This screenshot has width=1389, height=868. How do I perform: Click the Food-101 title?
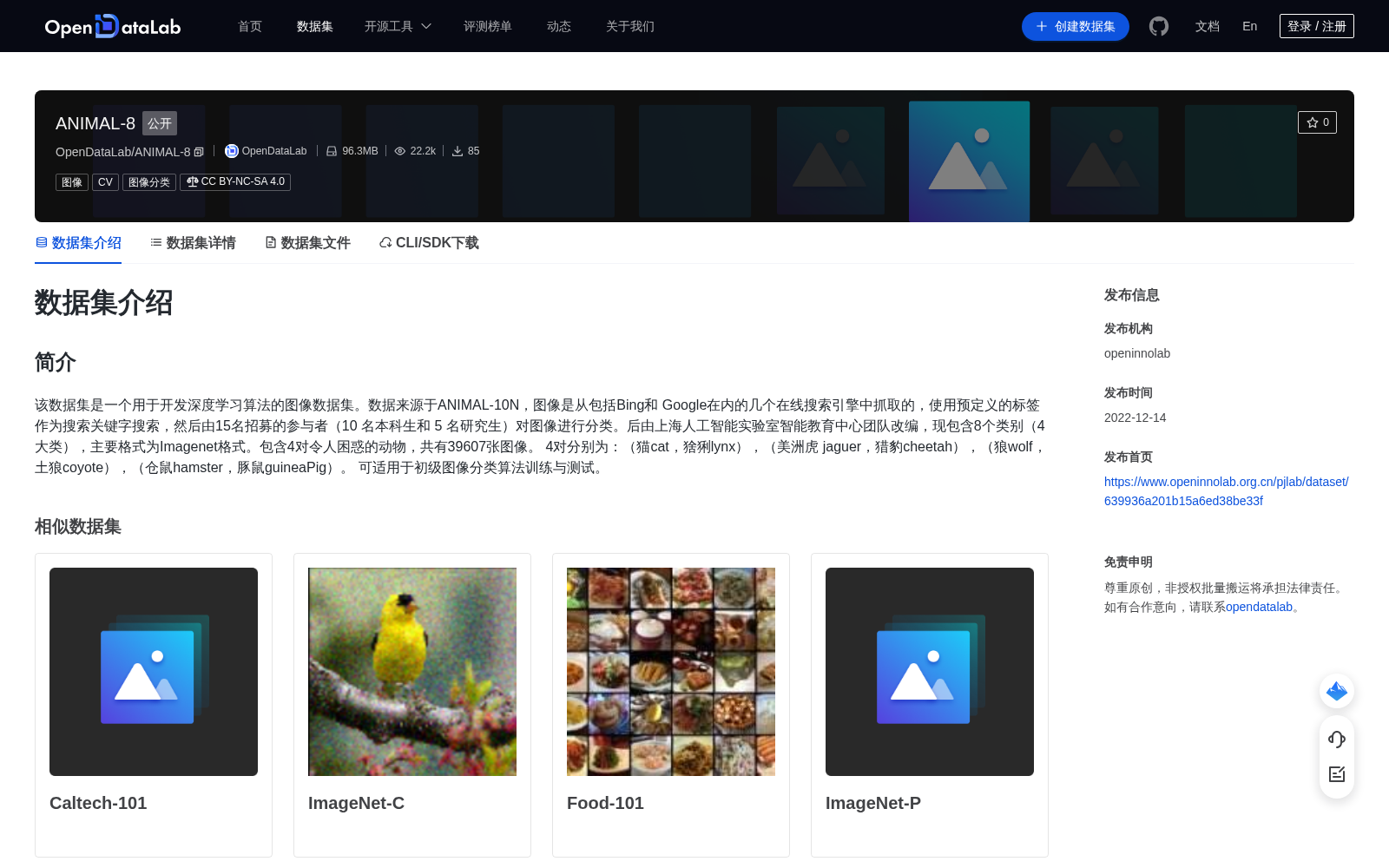pyautogui.click(x=605, y=803)
